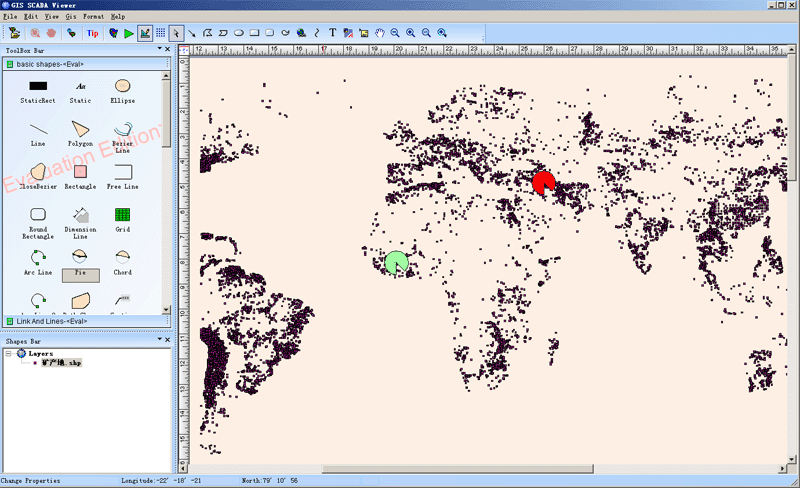Click the red pie shape on map
The height and width of the screenshot is (488, 800).
tap(543, 182)
